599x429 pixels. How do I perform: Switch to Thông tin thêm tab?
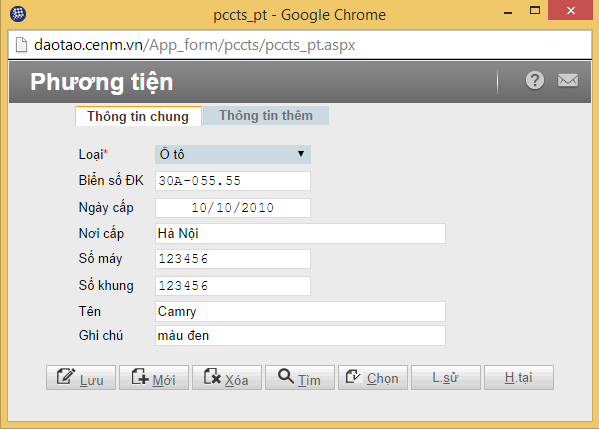tap(266, 115)
